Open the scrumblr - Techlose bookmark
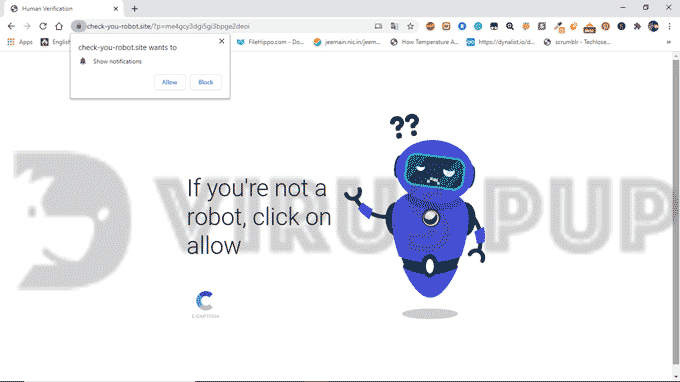This screenshot has height=382, width=680. point(578,42)
